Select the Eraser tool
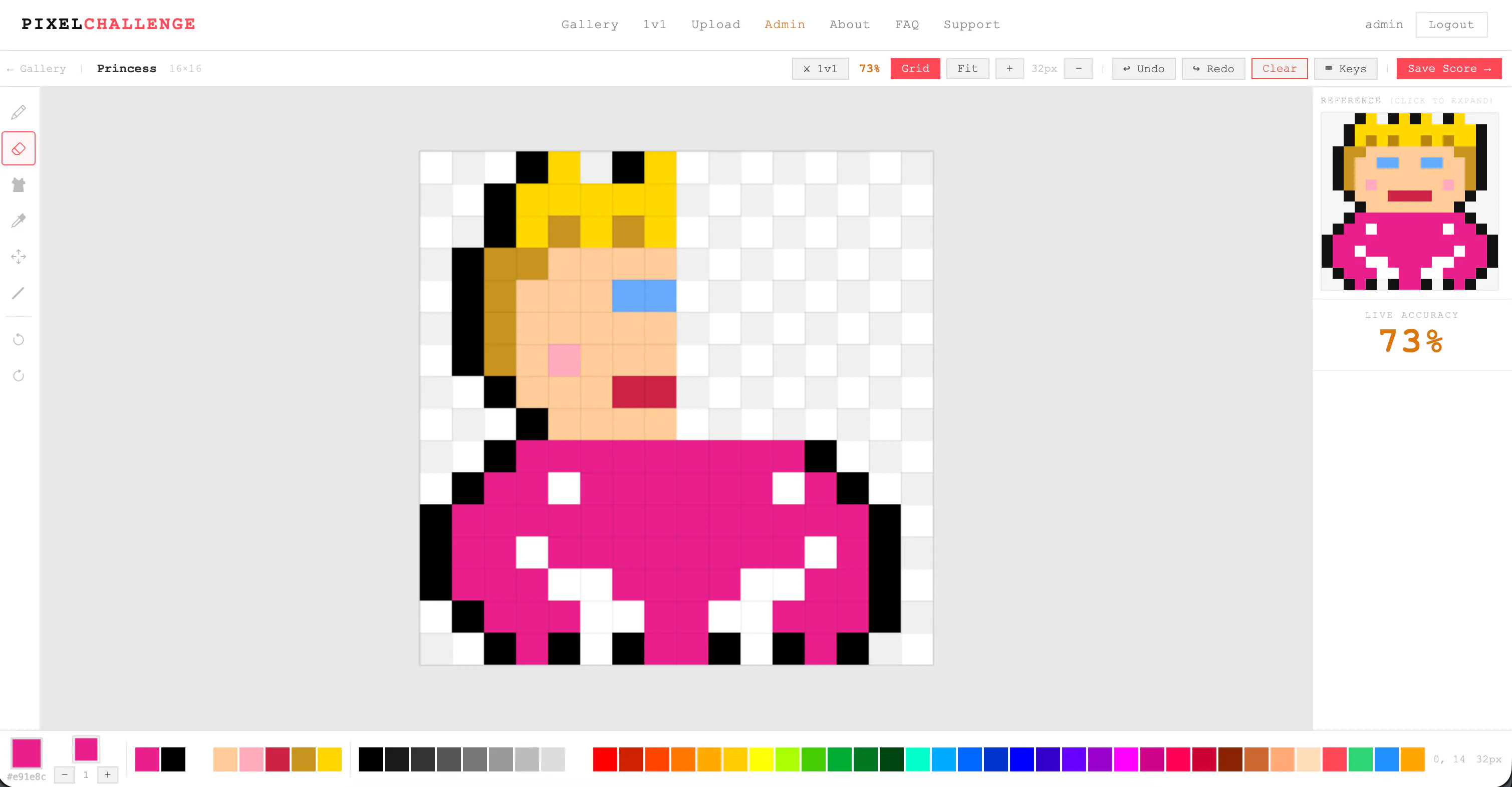This screenshot has width=1512, height=787. 19,148
